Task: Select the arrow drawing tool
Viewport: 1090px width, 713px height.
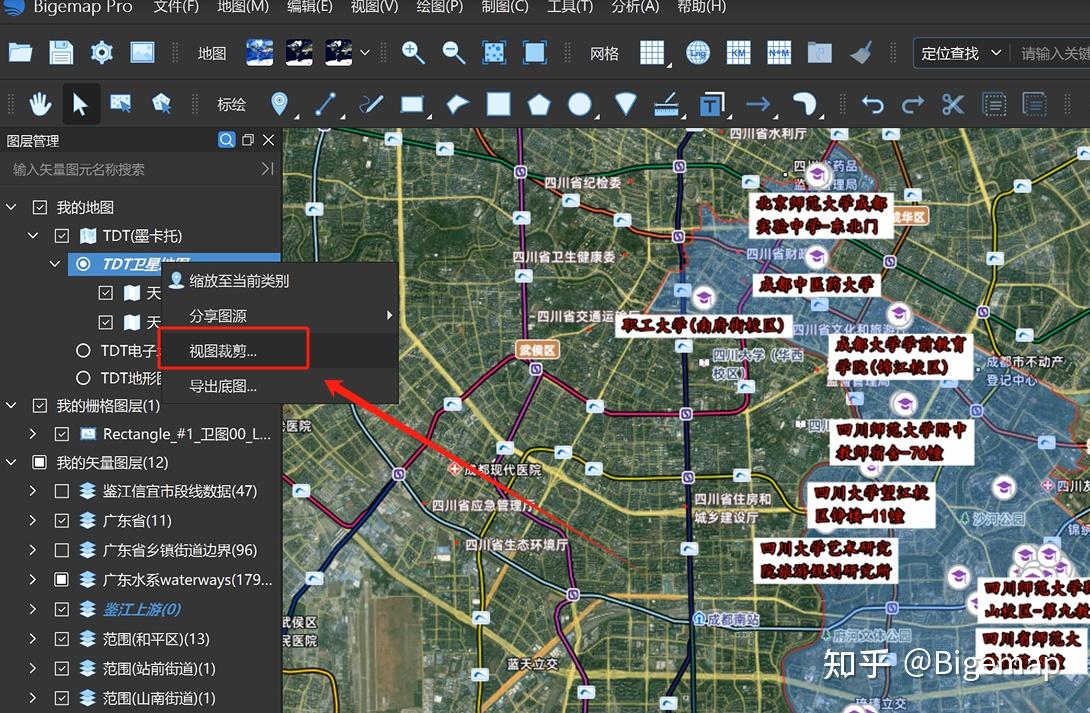Action: click(758, 104)
